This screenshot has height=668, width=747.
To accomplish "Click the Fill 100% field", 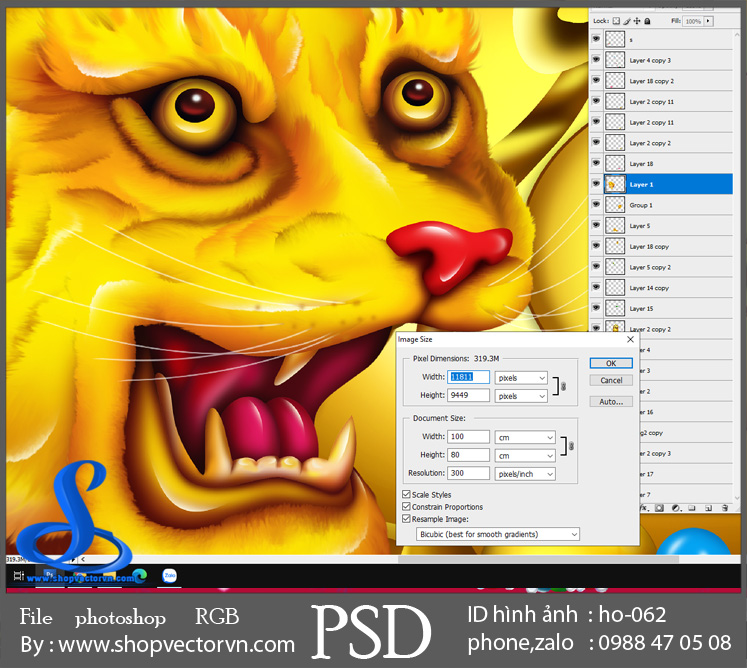I will point(693,21).
